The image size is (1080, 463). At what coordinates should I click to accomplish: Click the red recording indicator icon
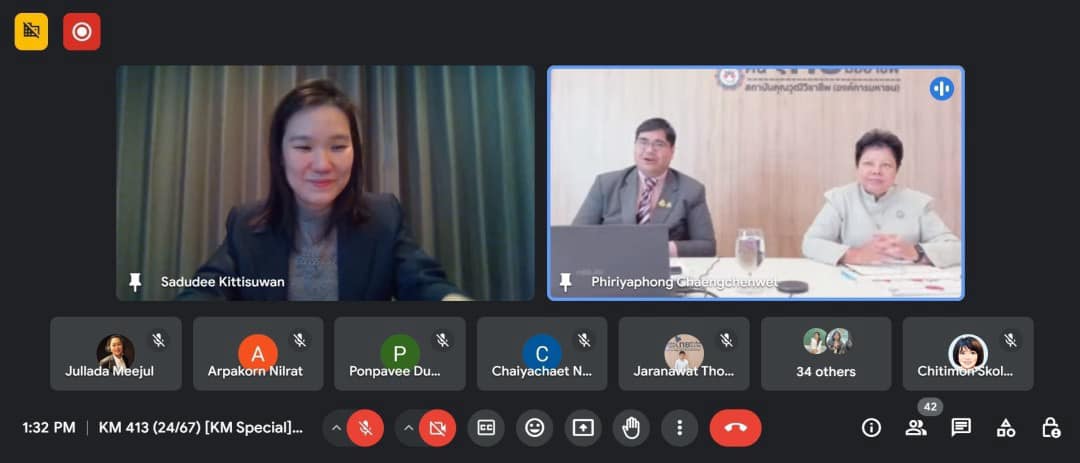pos(81,32)
